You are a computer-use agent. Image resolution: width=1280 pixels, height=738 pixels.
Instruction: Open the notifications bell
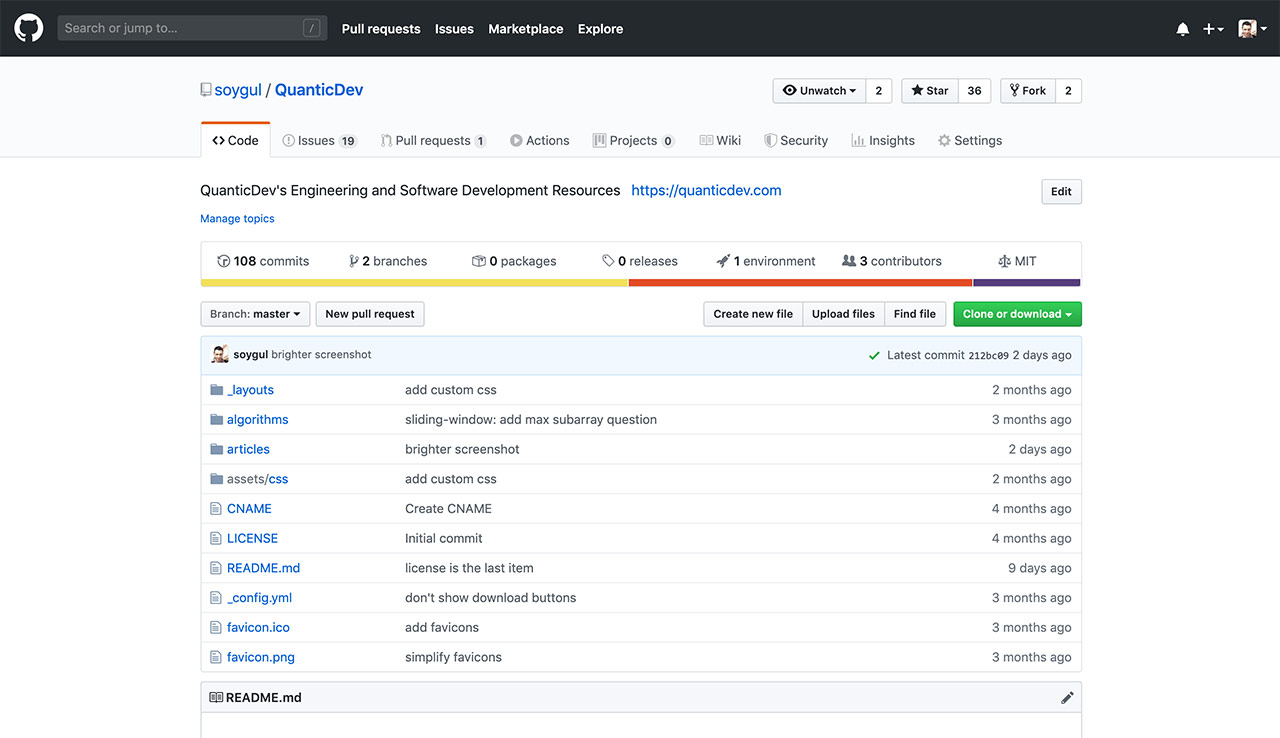point(1183,29)
